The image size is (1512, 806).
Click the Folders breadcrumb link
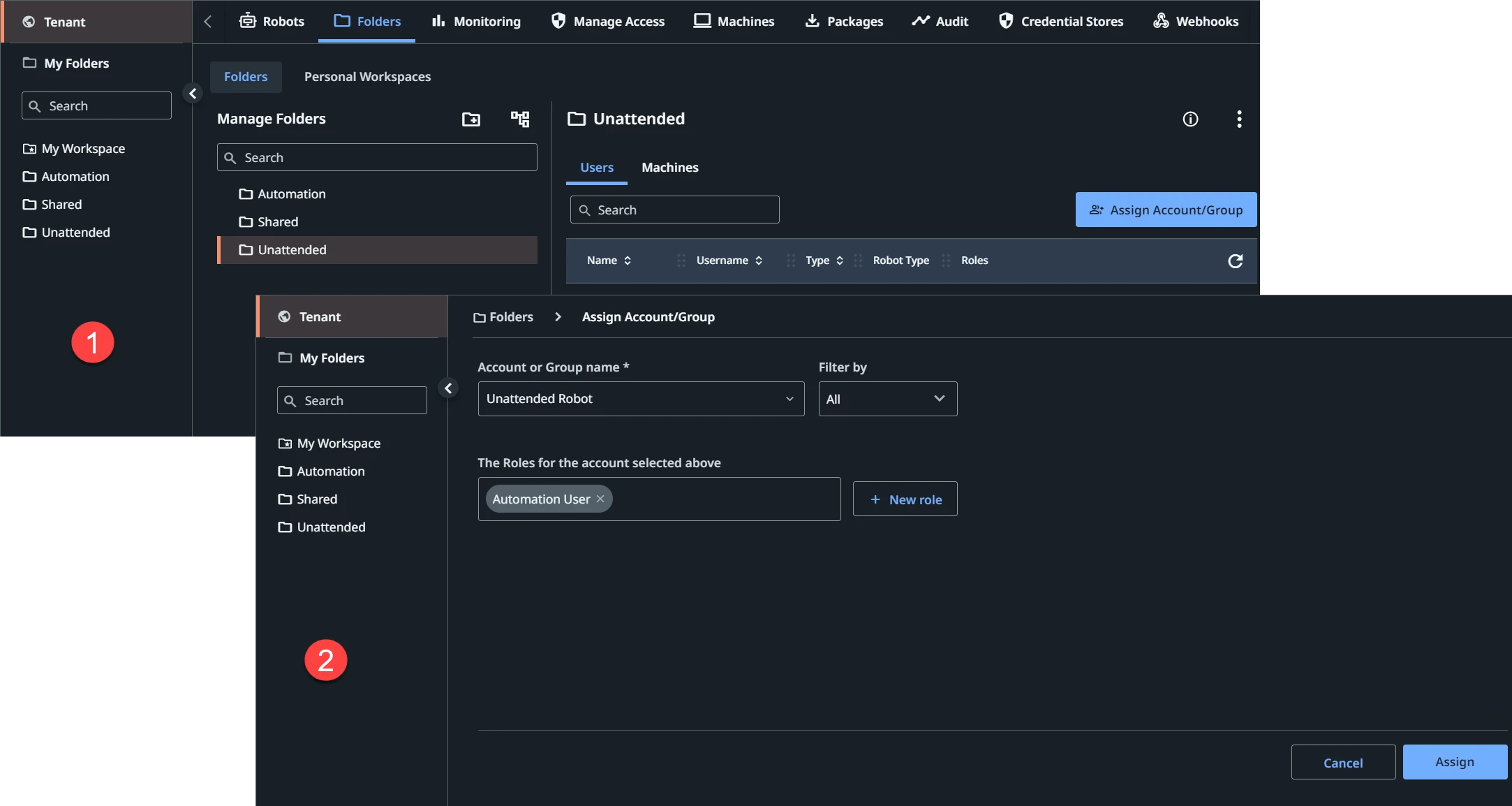tap(503, 317)
